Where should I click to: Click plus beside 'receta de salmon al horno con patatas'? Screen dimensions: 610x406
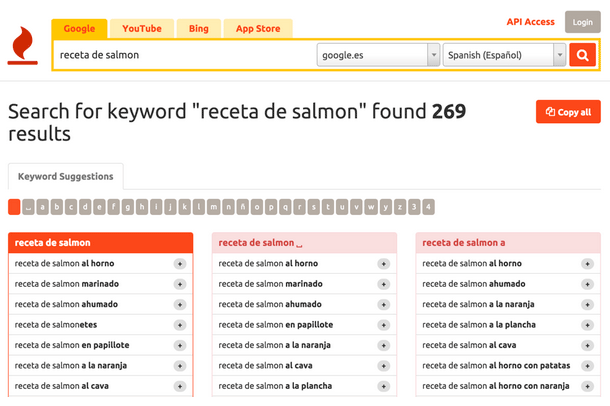(x=587, y=365)
